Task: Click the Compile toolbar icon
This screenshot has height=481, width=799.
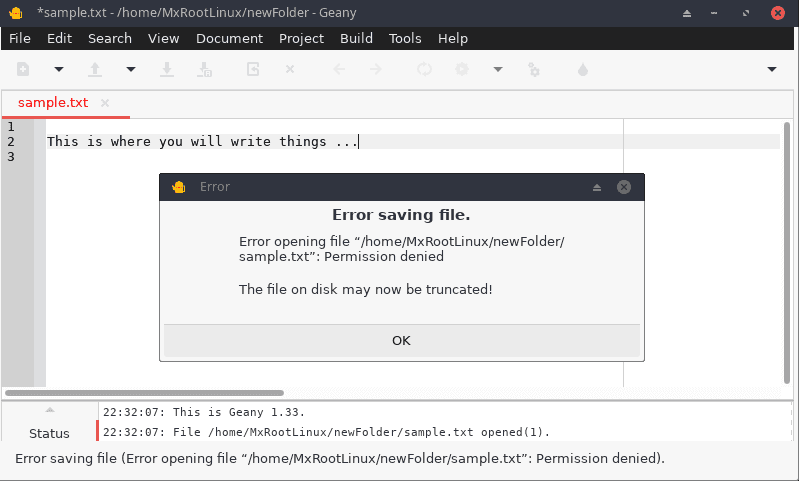Action: [x=424, y=69]
